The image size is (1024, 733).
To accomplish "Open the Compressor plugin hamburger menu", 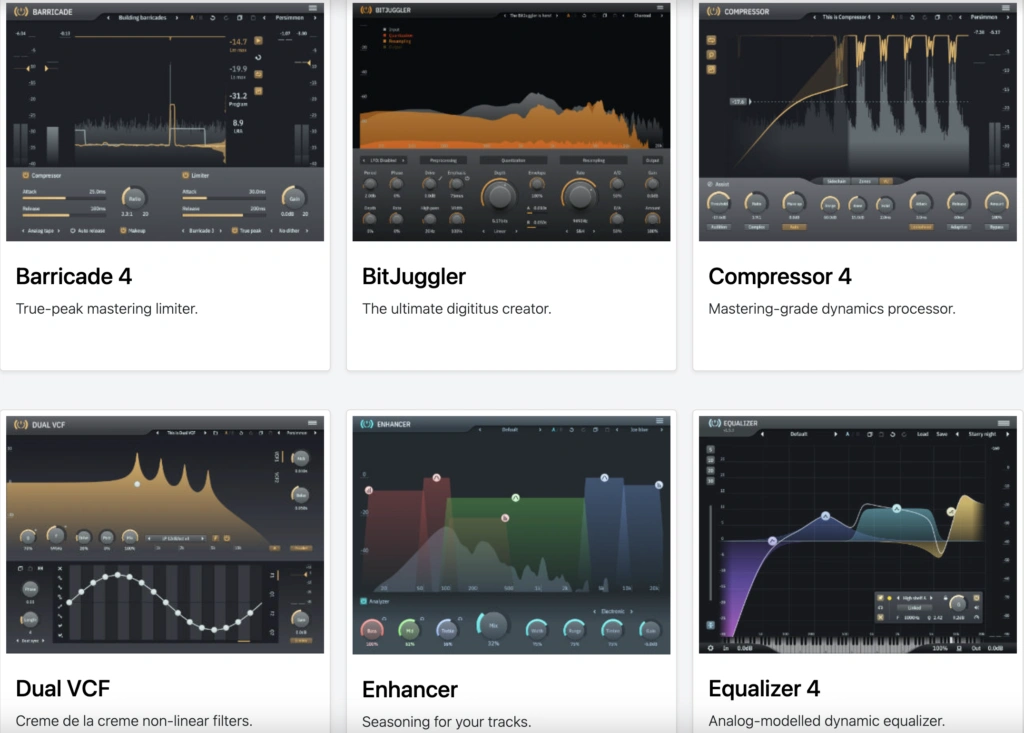I will point(1005,8).
